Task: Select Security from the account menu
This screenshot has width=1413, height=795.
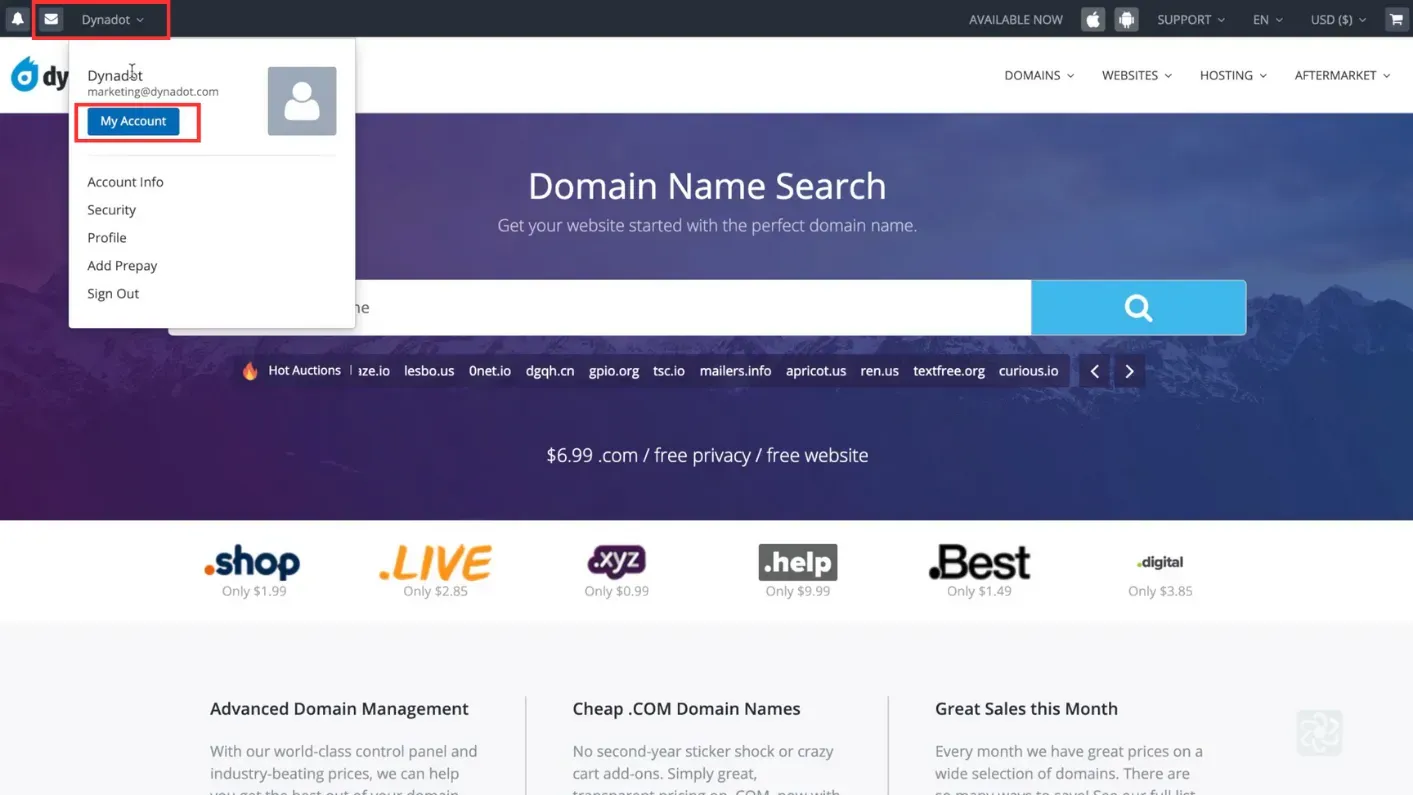Action: [111, 210]
